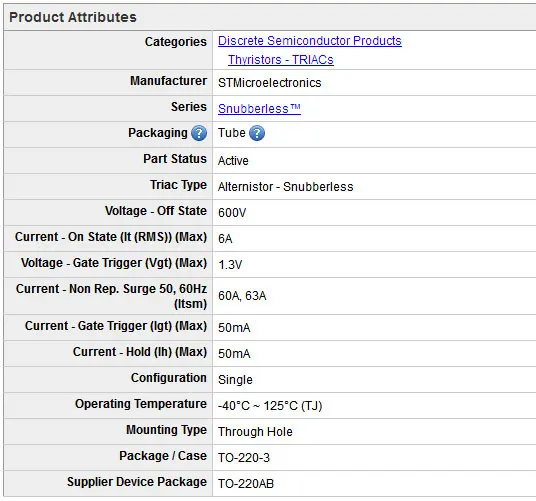Select the TO-220AB supplier device package value

coord(246,484)
